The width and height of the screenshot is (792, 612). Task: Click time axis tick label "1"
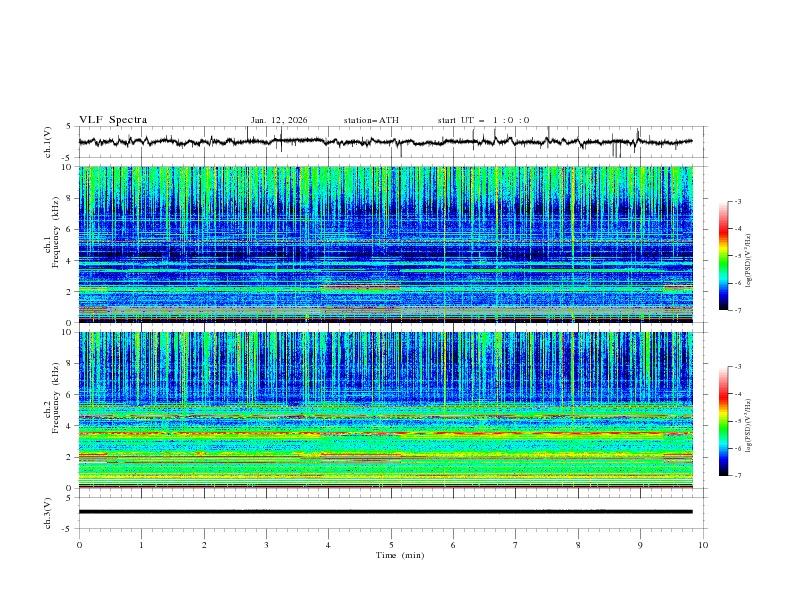click(141, 545)
